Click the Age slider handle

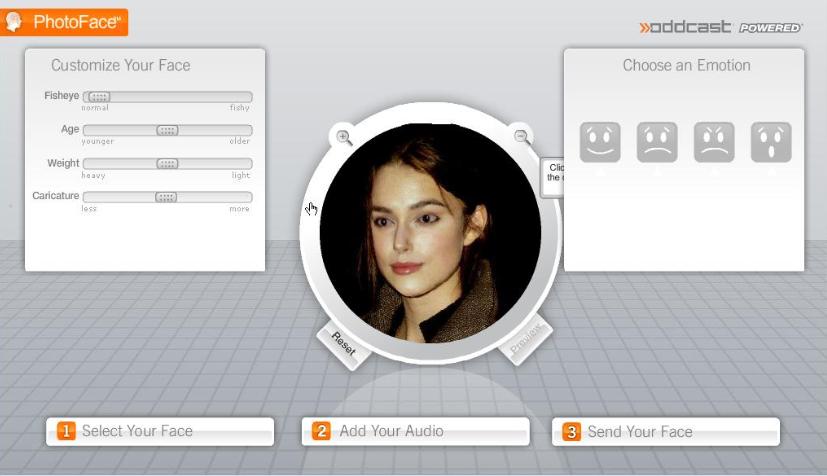pos(167,130)
